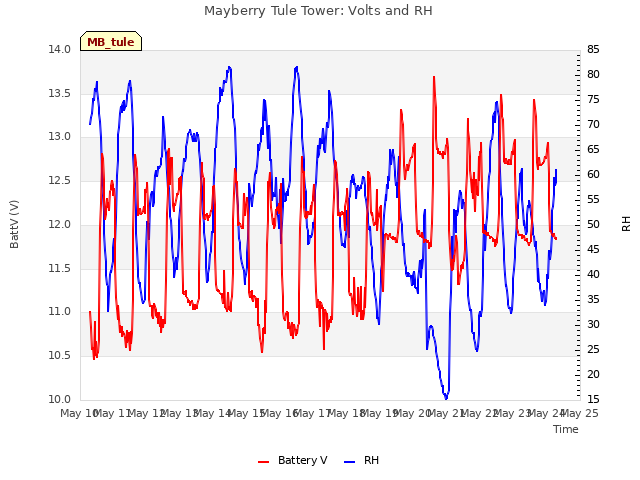The height and width of the screenshot is (480, 640).
Task: Click the 70 right axis tick
Action: click(593, 124)
